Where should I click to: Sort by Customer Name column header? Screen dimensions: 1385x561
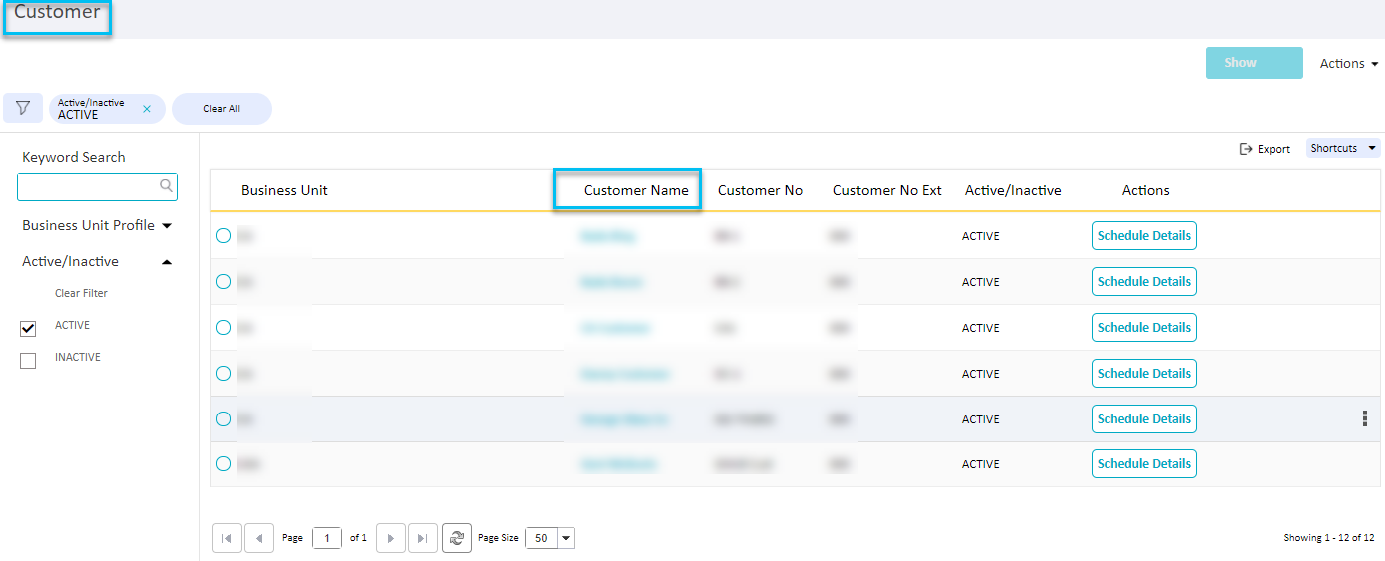[636, 190]
